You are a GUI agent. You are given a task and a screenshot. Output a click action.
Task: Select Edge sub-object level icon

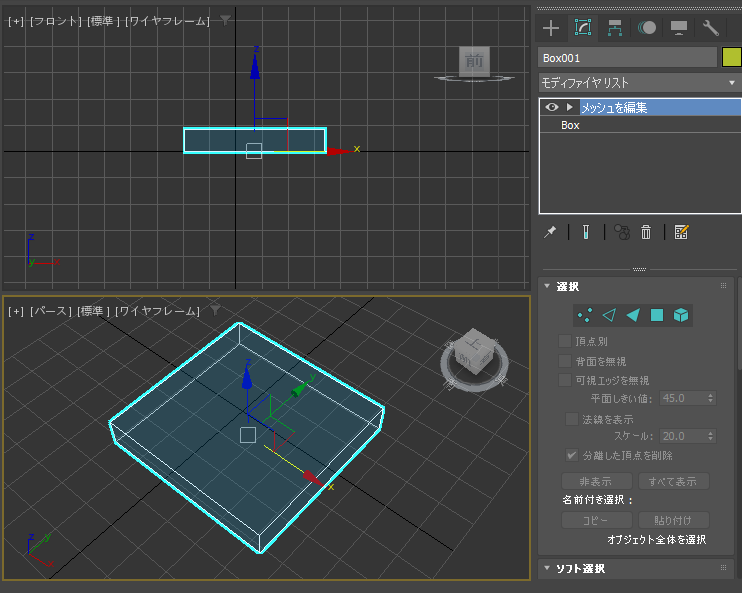[x=609, y=315]
